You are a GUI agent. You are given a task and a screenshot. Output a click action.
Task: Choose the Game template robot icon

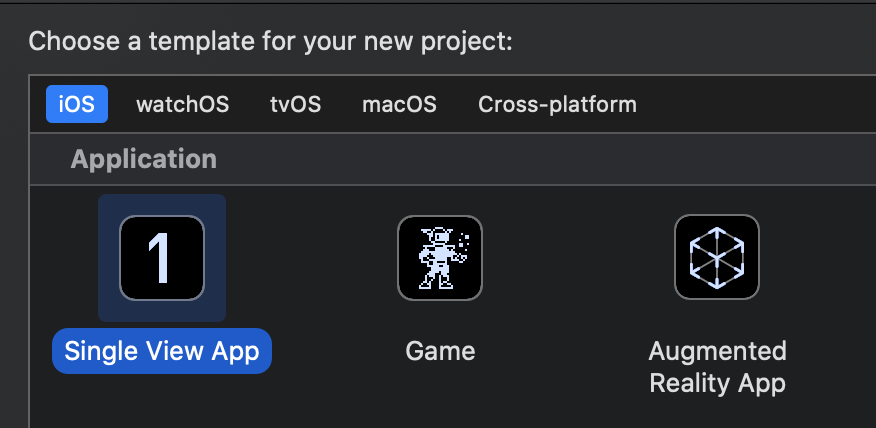point(439,258)
